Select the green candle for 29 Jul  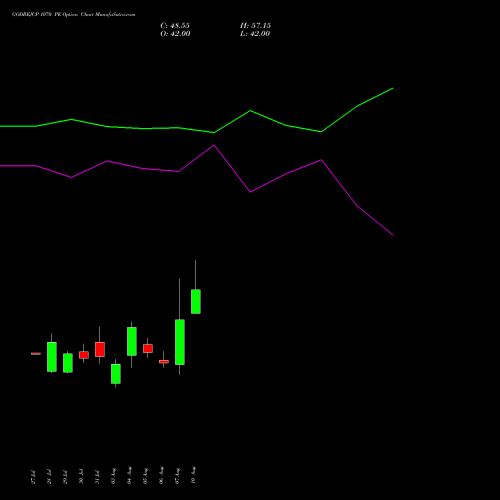tap(68, 363)
